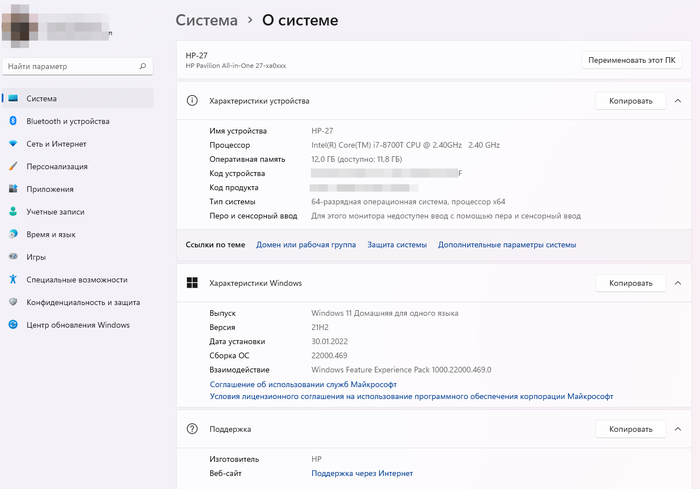Click the Учетные записи person icon
The width and height of the screenshot is (700, 489).
pyautogui.click(x=13, y=211)
